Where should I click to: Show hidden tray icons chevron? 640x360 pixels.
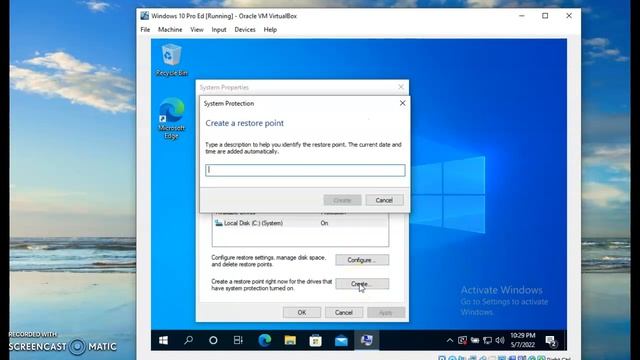tap(449, 340)
